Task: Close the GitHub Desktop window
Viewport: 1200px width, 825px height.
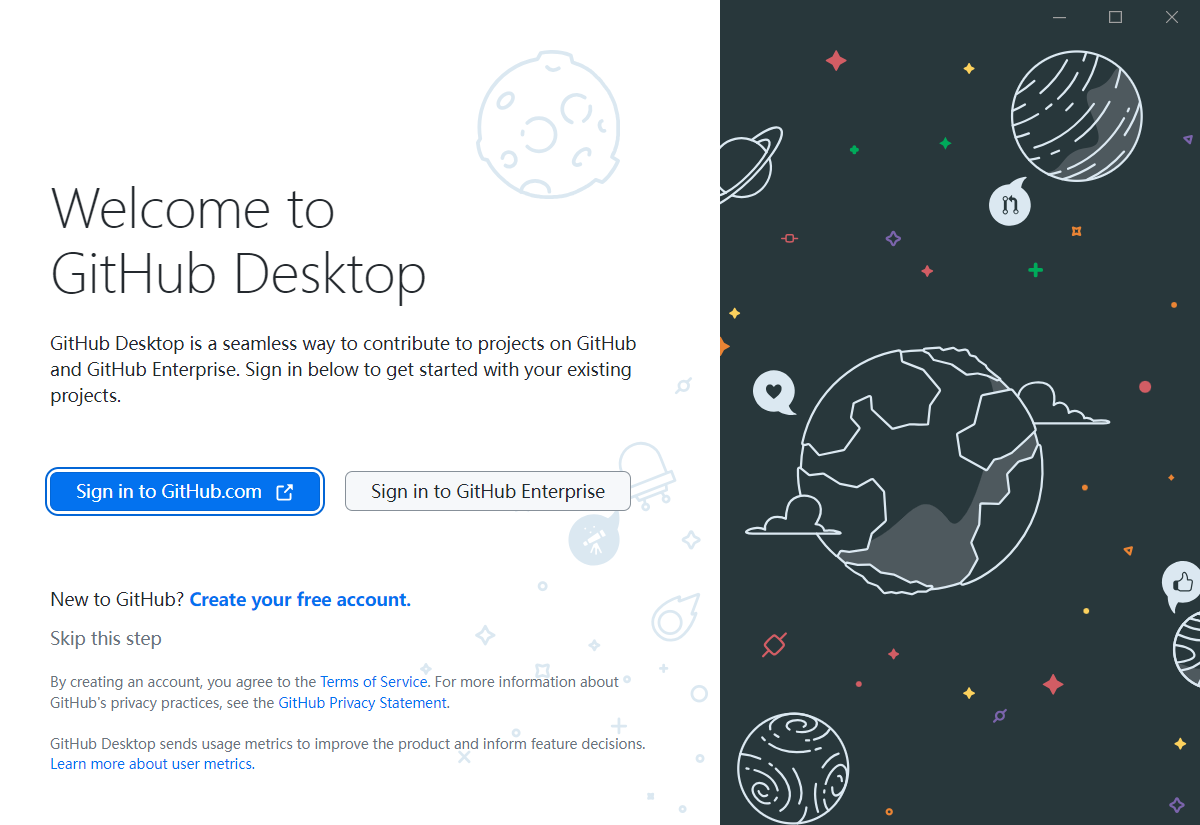Action: pyautogui.click(x=1172, y=17)
